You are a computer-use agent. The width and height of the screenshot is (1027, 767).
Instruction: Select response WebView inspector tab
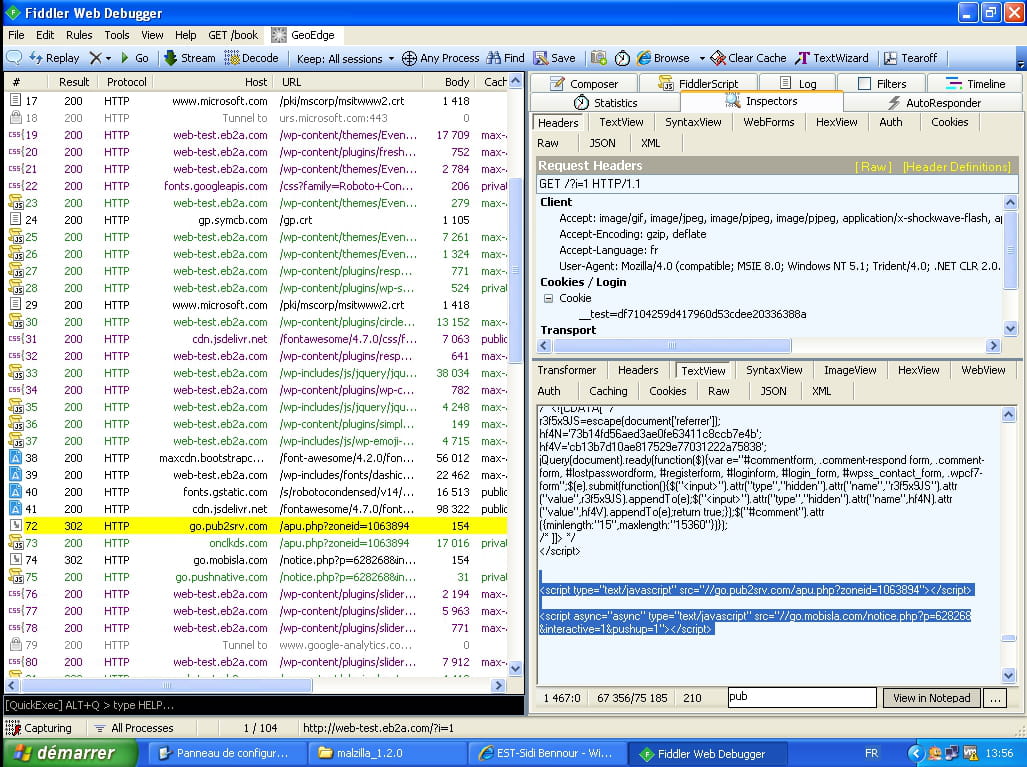(983, 370)
